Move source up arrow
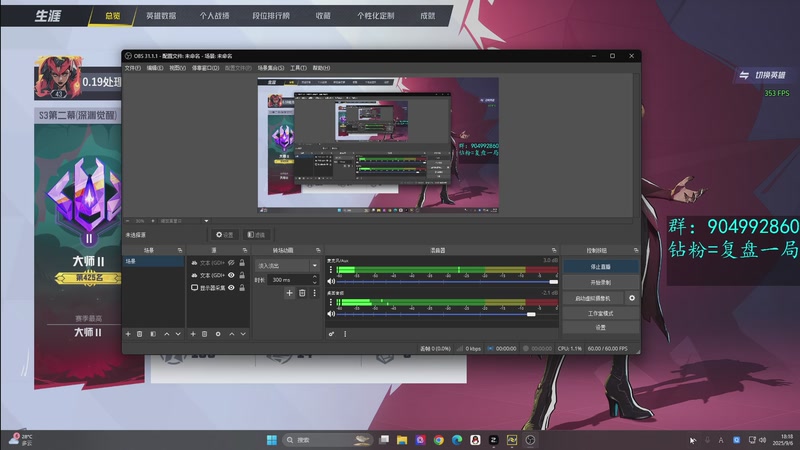The image size is (800, 450). (x=232, y=334)
